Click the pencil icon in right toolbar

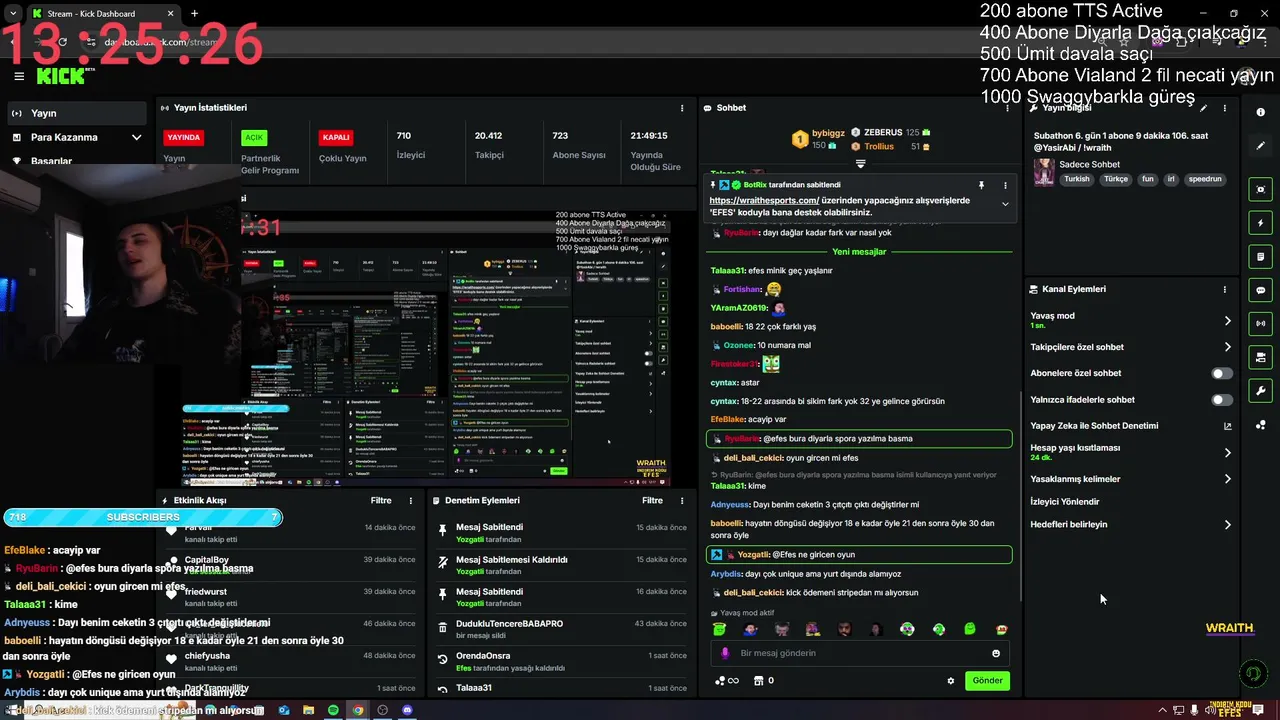pyautogui.click(x=1261, y=146)
